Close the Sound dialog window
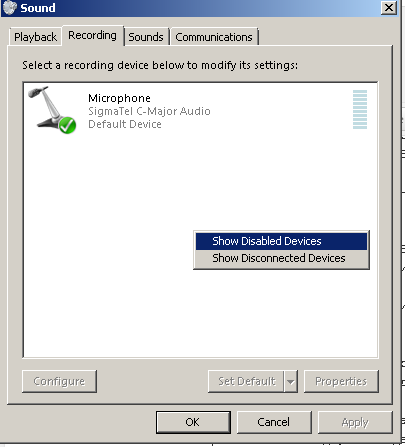This screenshot has width=405, height=447. pos(389,8)
